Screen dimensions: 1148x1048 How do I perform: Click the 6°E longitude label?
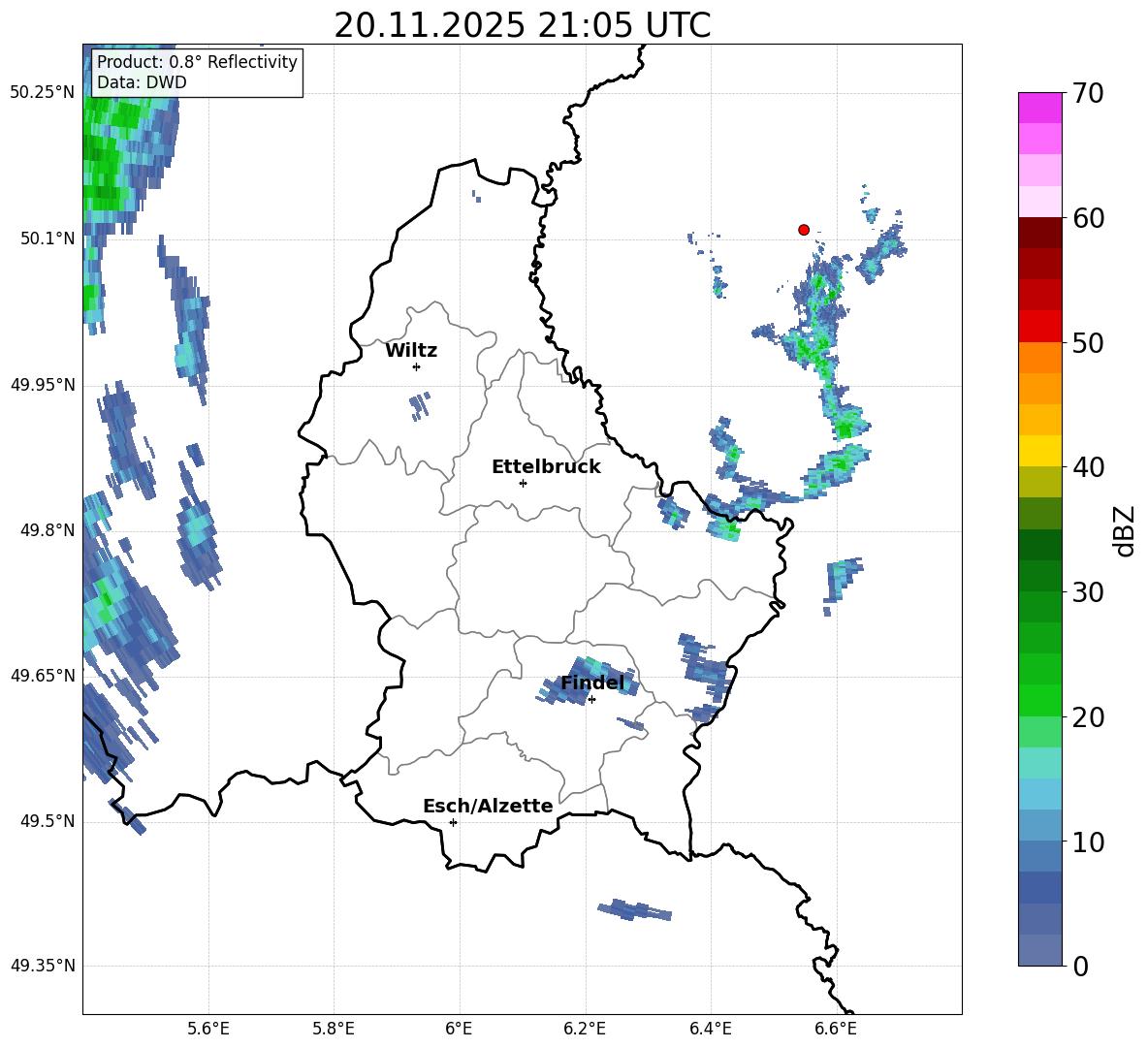coord(459,1029)
